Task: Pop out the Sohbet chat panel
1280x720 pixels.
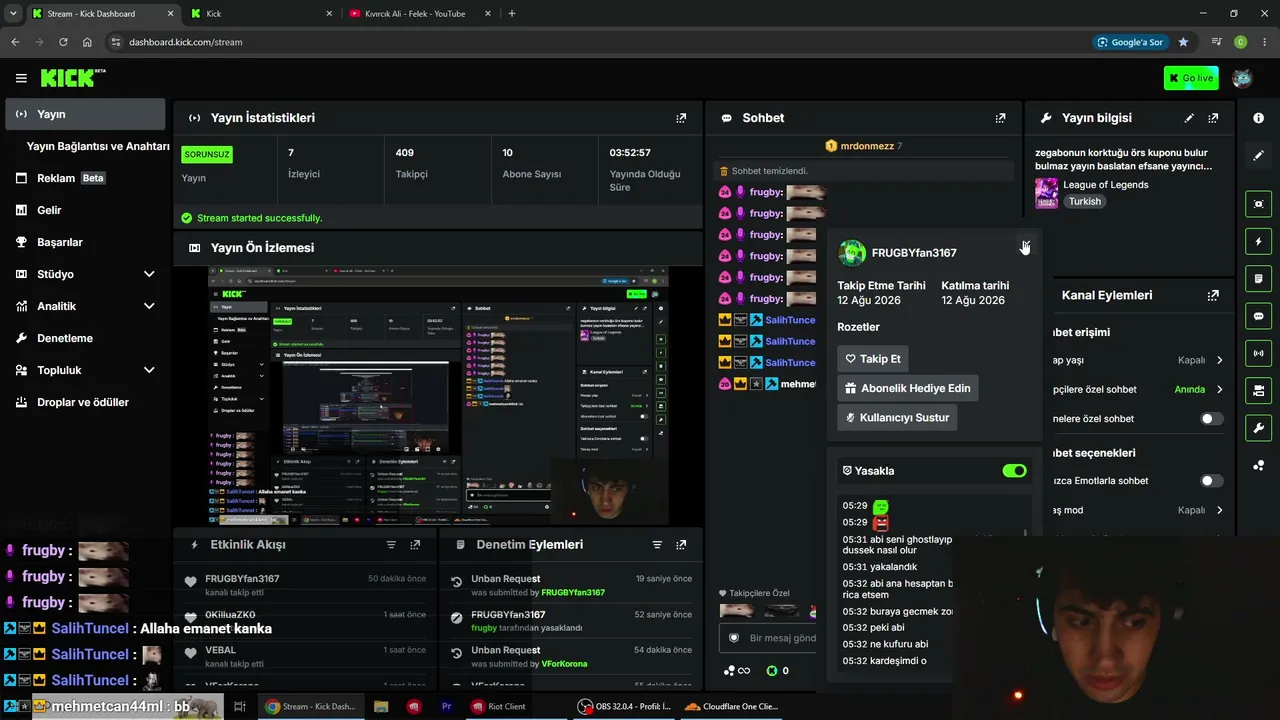Action: [1000, 118]
